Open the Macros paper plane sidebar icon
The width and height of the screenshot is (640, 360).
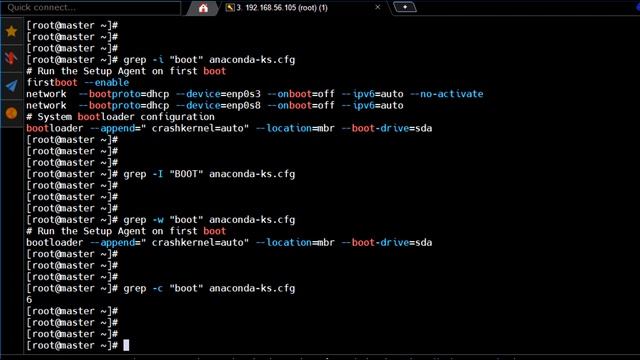pos(11,86)
